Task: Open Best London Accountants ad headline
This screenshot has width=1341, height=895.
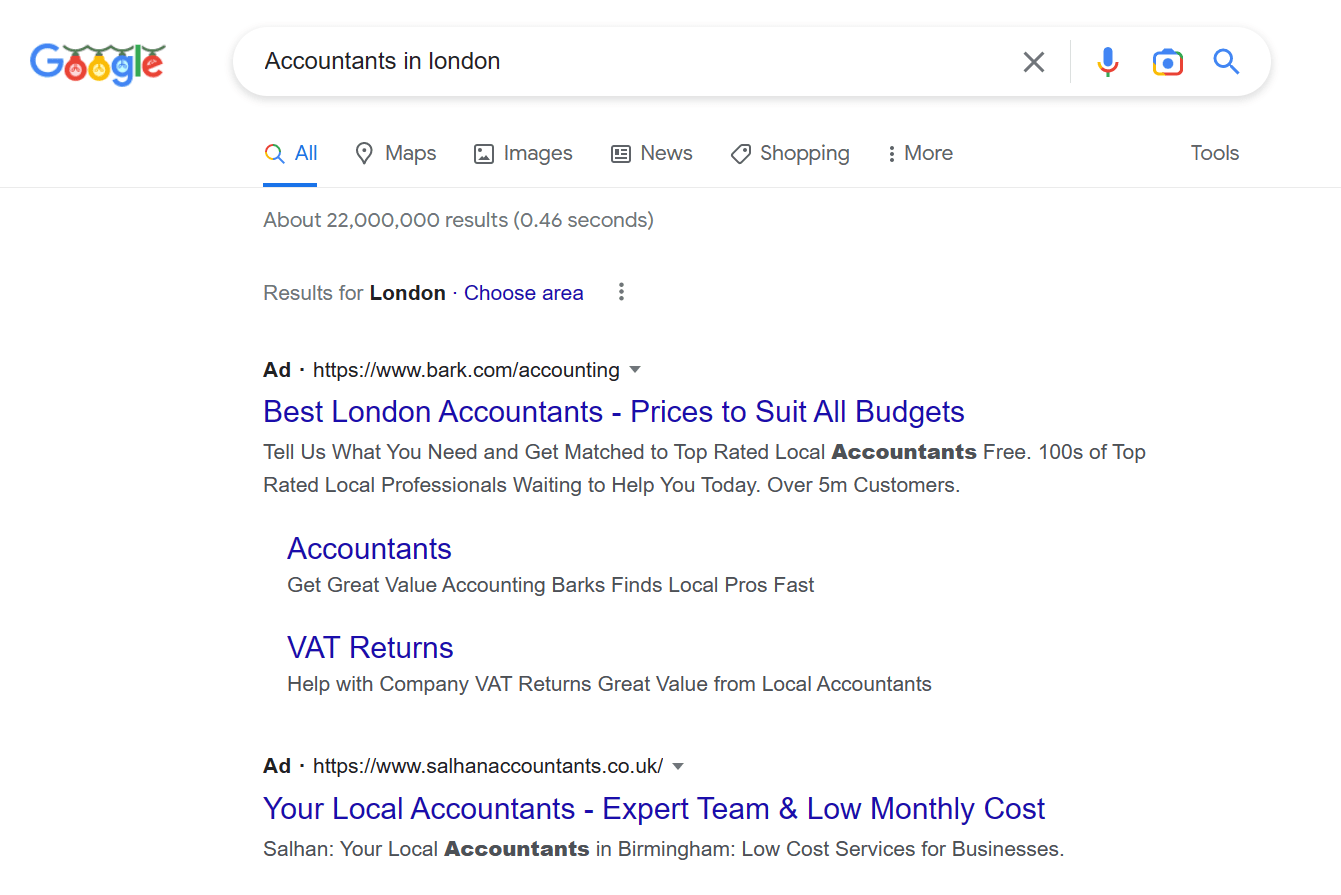Action: click(613, 412)
